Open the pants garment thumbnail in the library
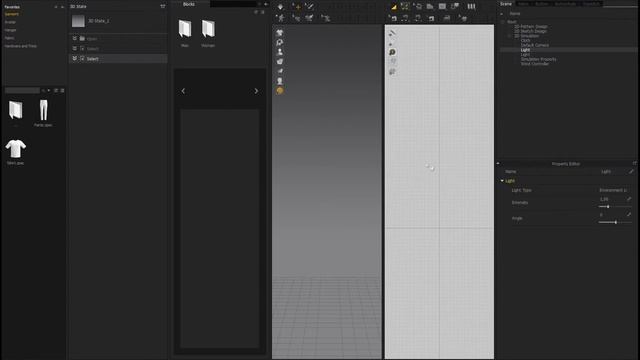This screenshot has width=640, height=360. pyautogui.click(x=43, y=110)
